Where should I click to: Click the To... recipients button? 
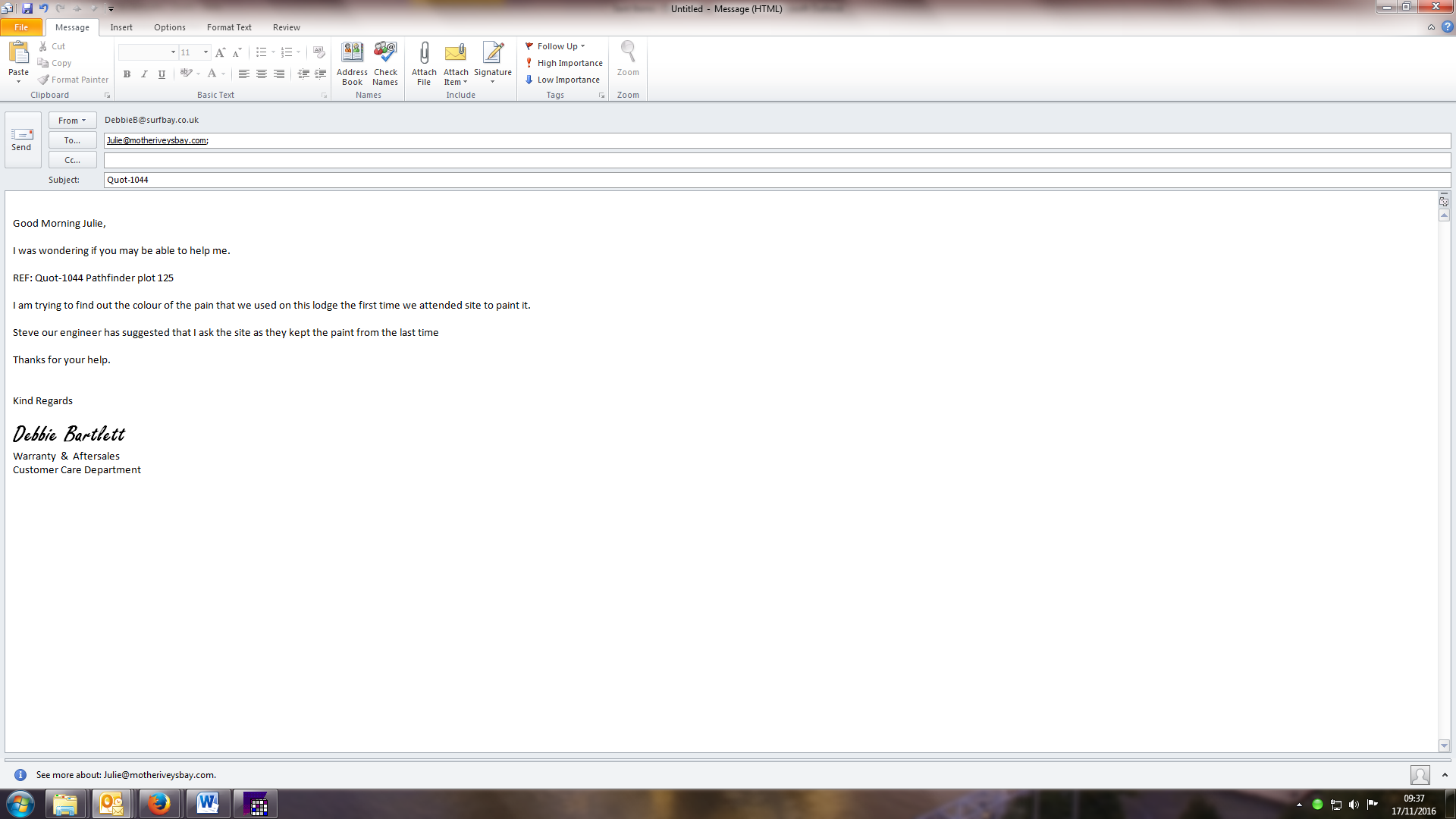click(x=72, y=140)
